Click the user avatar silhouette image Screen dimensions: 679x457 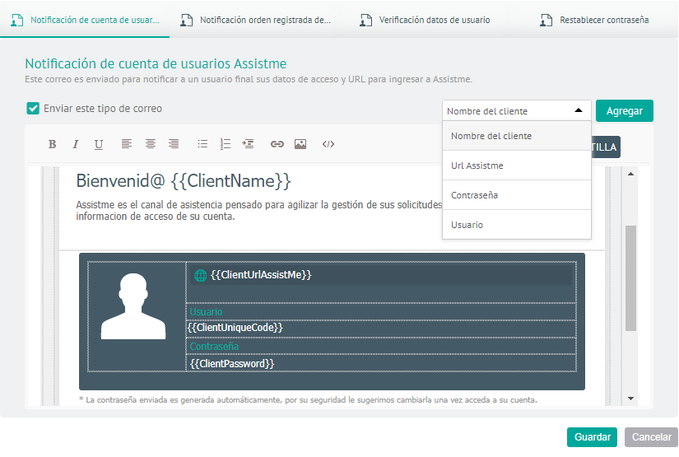coord(133,306)
